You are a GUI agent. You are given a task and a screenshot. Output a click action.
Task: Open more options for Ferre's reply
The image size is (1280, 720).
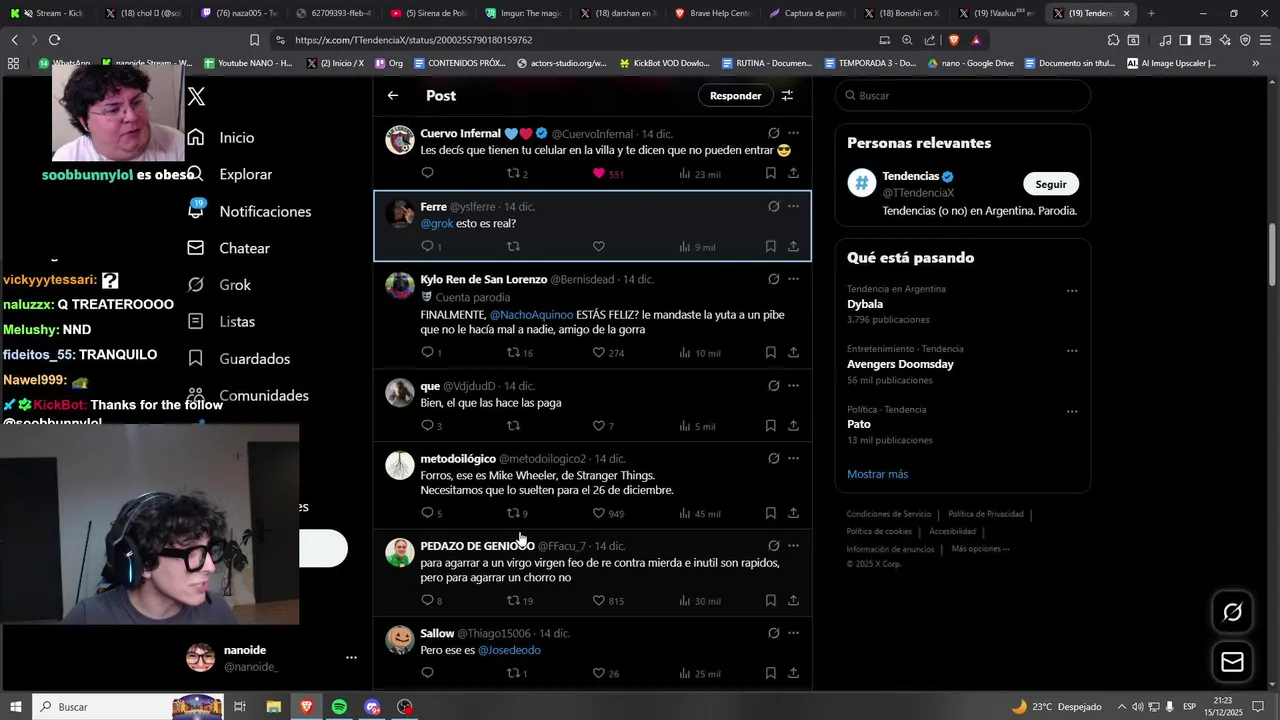[793, 207]
